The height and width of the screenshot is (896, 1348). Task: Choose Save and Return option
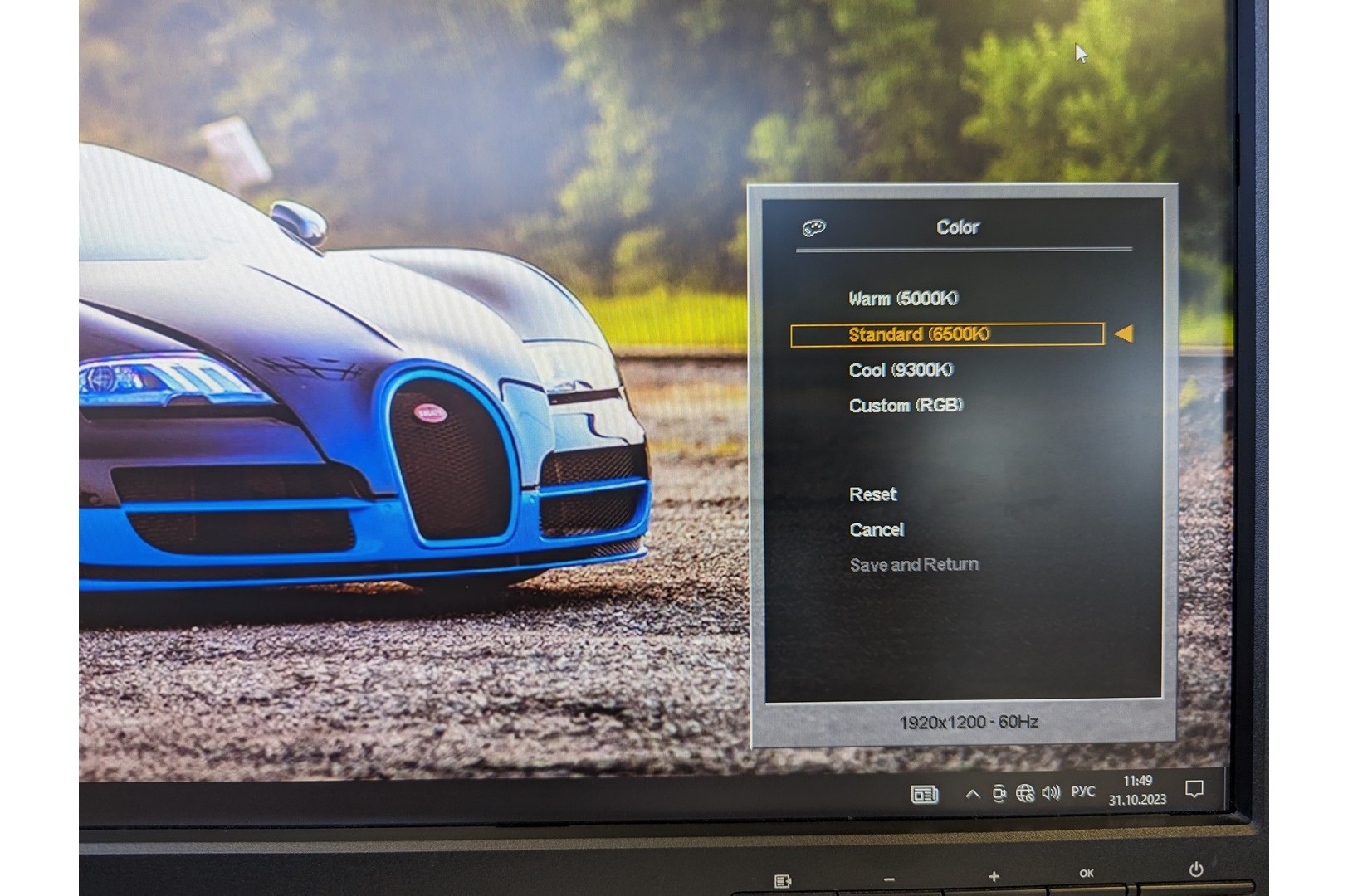click(x=914, y=565)
